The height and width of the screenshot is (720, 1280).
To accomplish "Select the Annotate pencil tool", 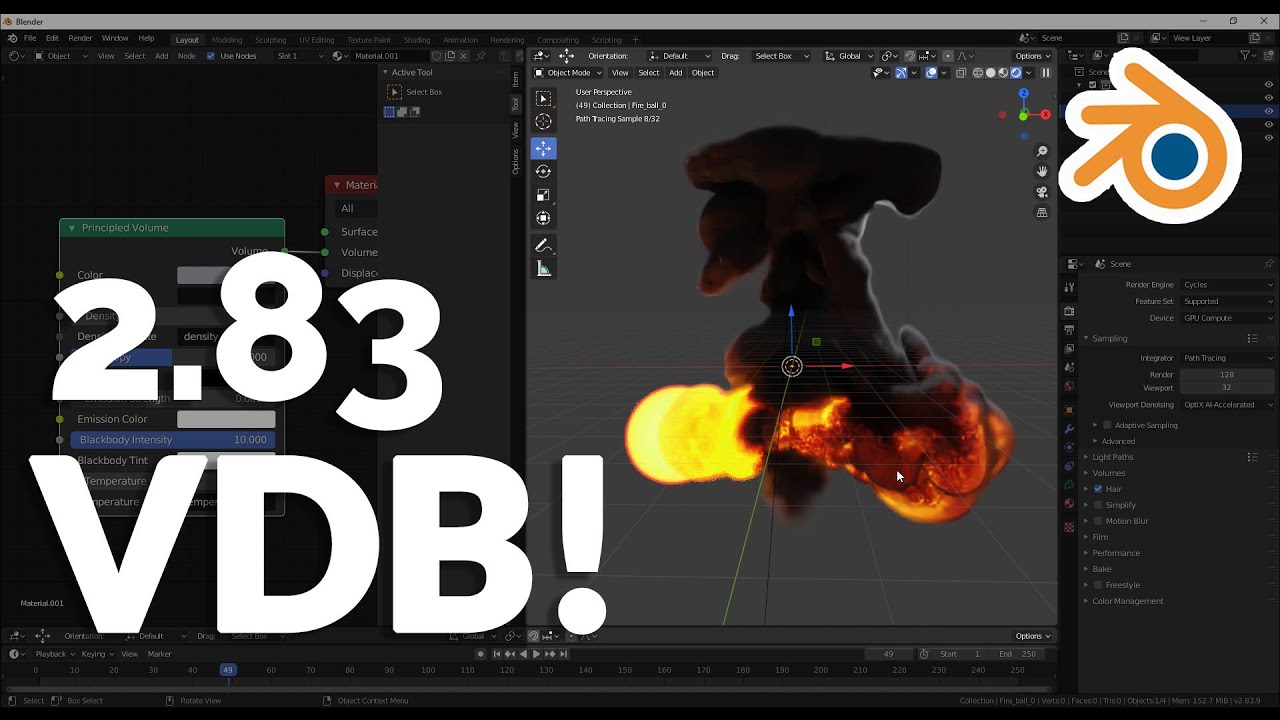I will pos(543,245).
